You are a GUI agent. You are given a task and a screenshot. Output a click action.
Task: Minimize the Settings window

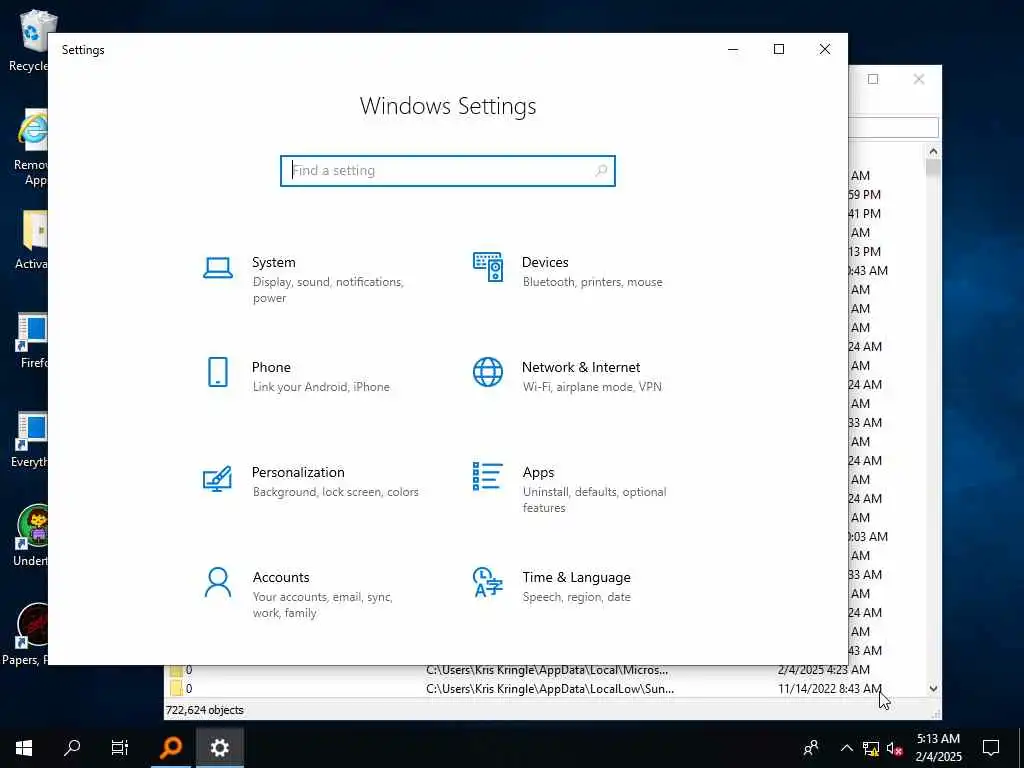pyautogui.click(x=733, y=50)
